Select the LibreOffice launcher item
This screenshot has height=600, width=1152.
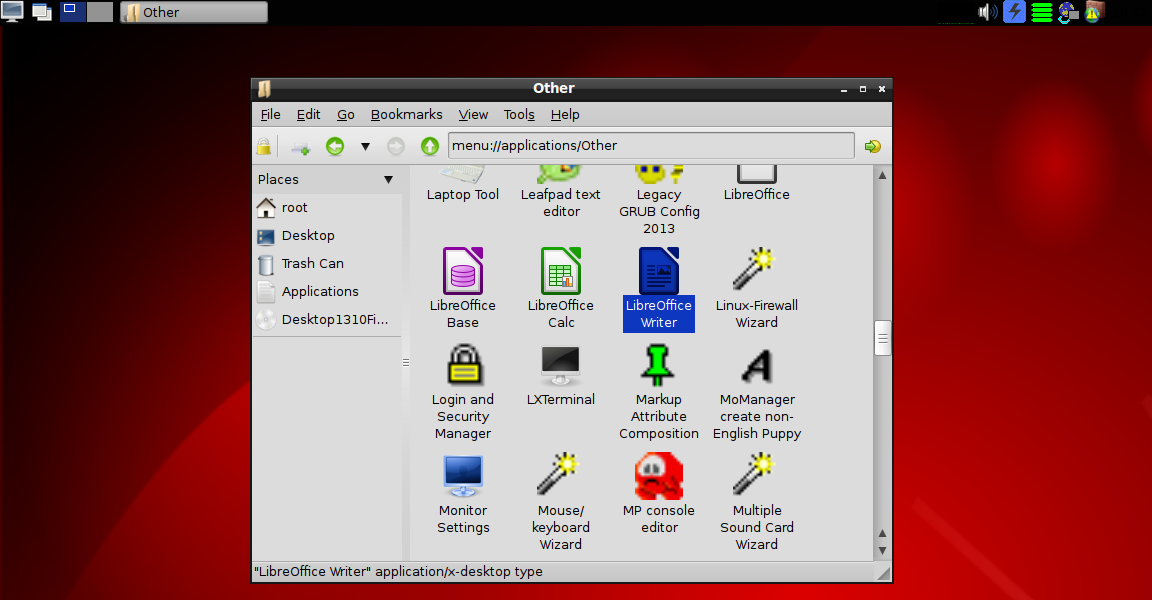[x=757, y=186]
